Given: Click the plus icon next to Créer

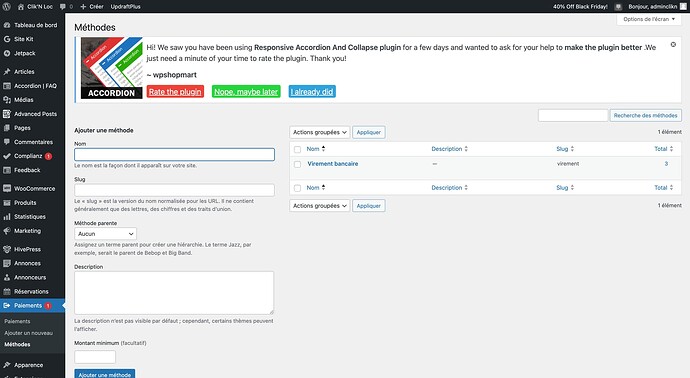Looking at the screenshot, I should (x=83, y=7).
